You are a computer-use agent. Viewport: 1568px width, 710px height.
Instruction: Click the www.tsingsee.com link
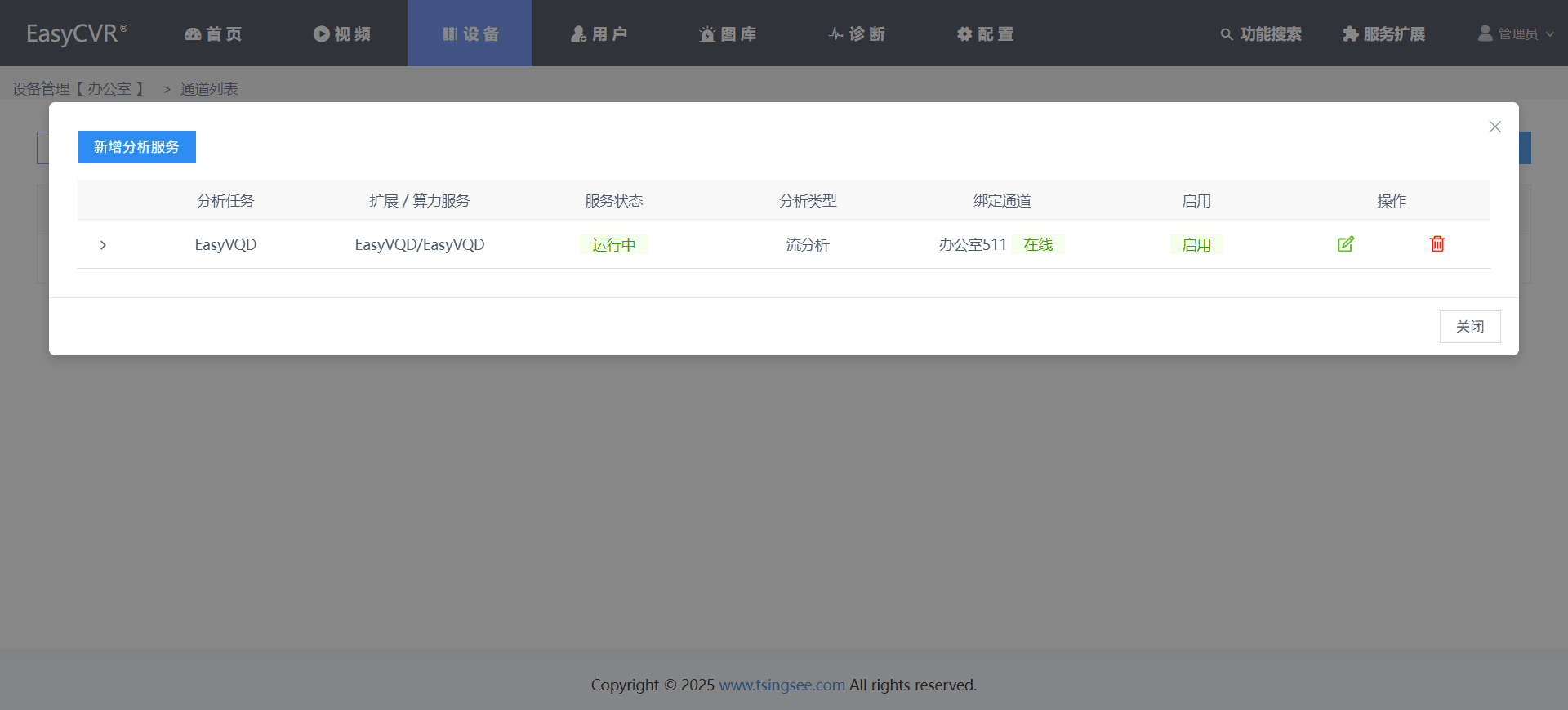(x=782, y=685)
